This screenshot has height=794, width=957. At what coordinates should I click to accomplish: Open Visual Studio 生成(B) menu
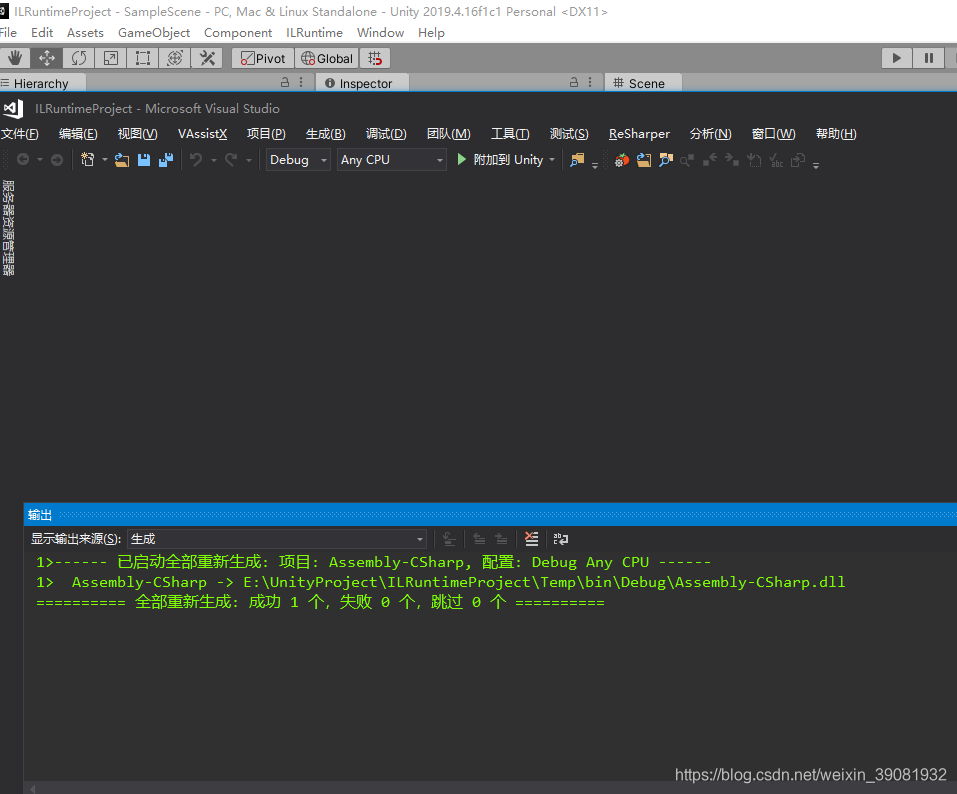point(325,134)
